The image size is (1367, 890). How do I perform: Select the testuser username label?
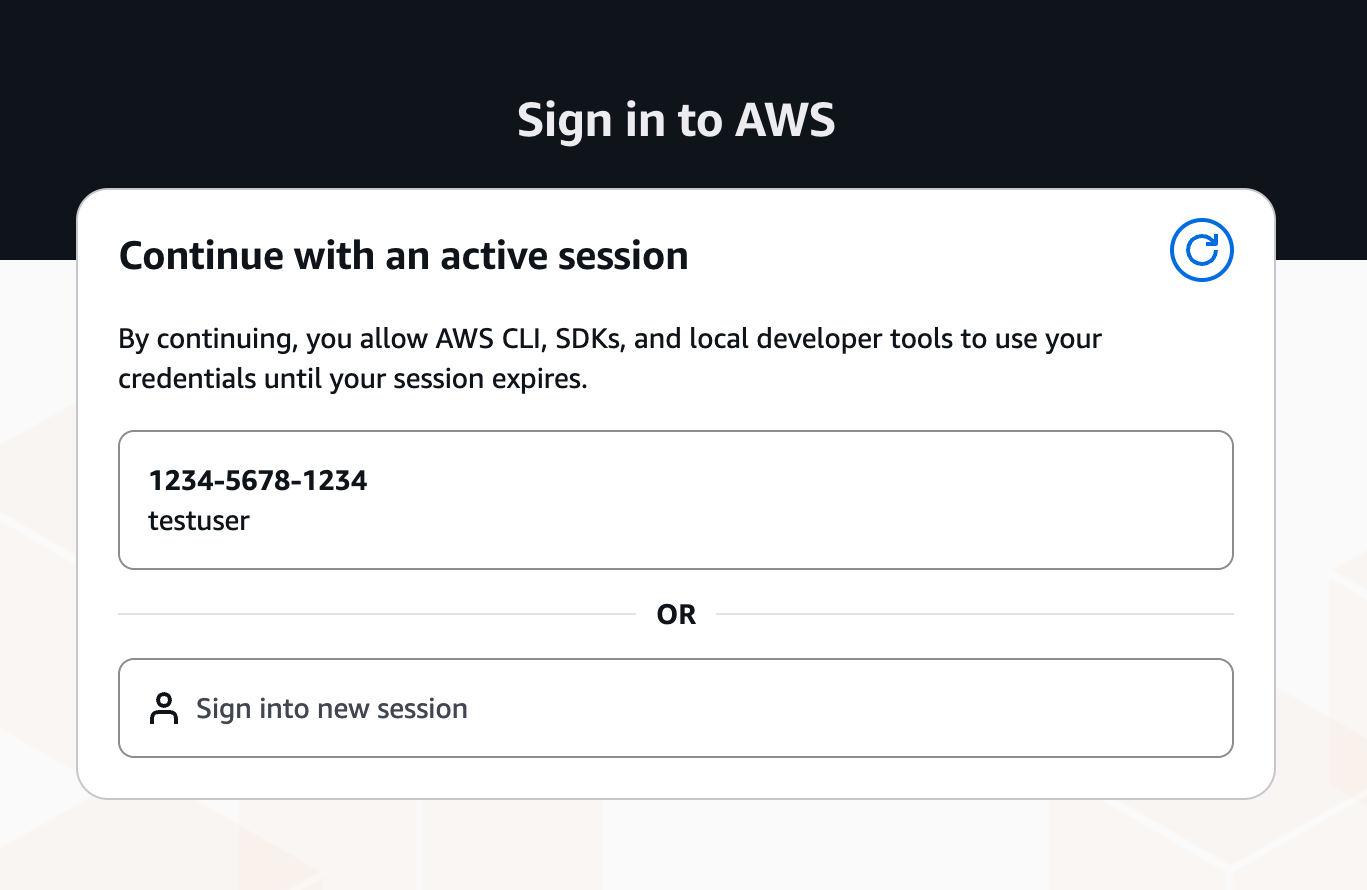[x=199, y=520]
